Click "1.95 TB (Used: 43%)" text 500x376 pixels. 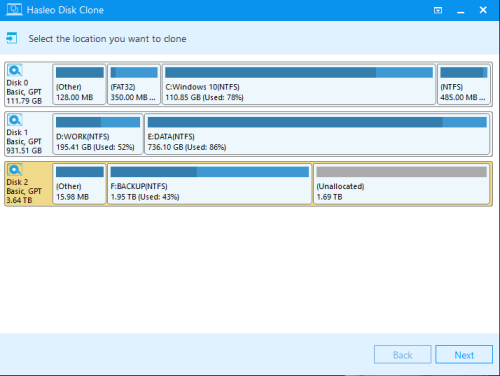[145, 197]
